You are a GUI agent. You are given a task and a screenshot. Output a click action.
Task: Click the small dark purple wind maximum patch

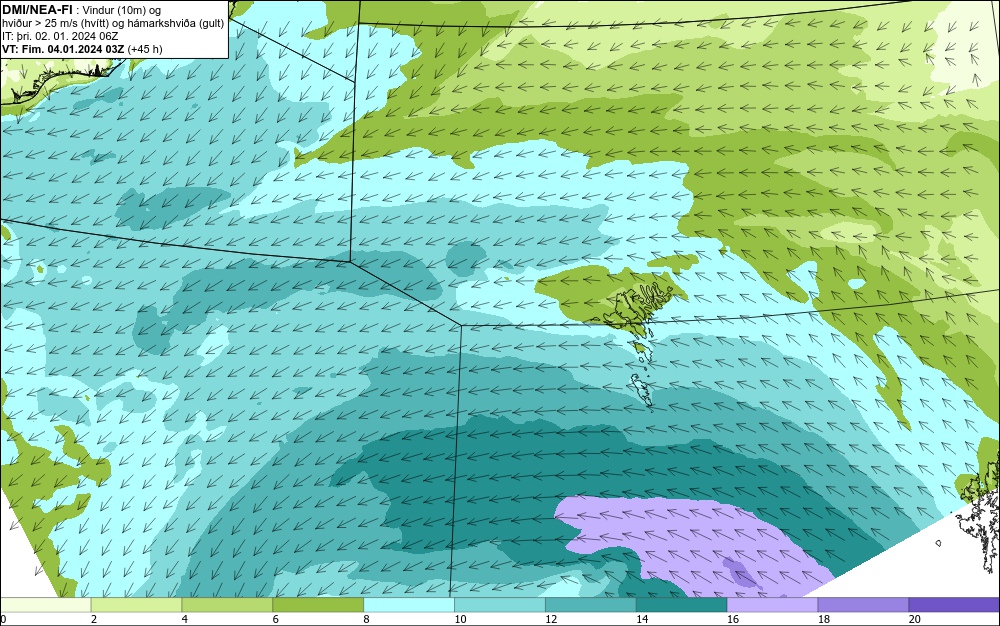740,572
